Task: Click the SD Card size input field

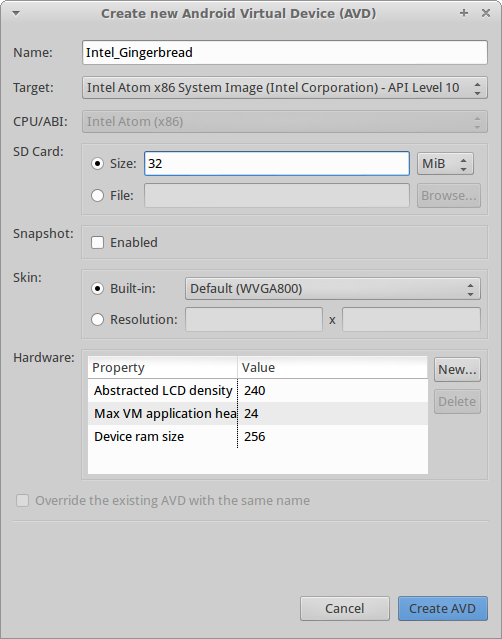Action: [x=277, y=164]
